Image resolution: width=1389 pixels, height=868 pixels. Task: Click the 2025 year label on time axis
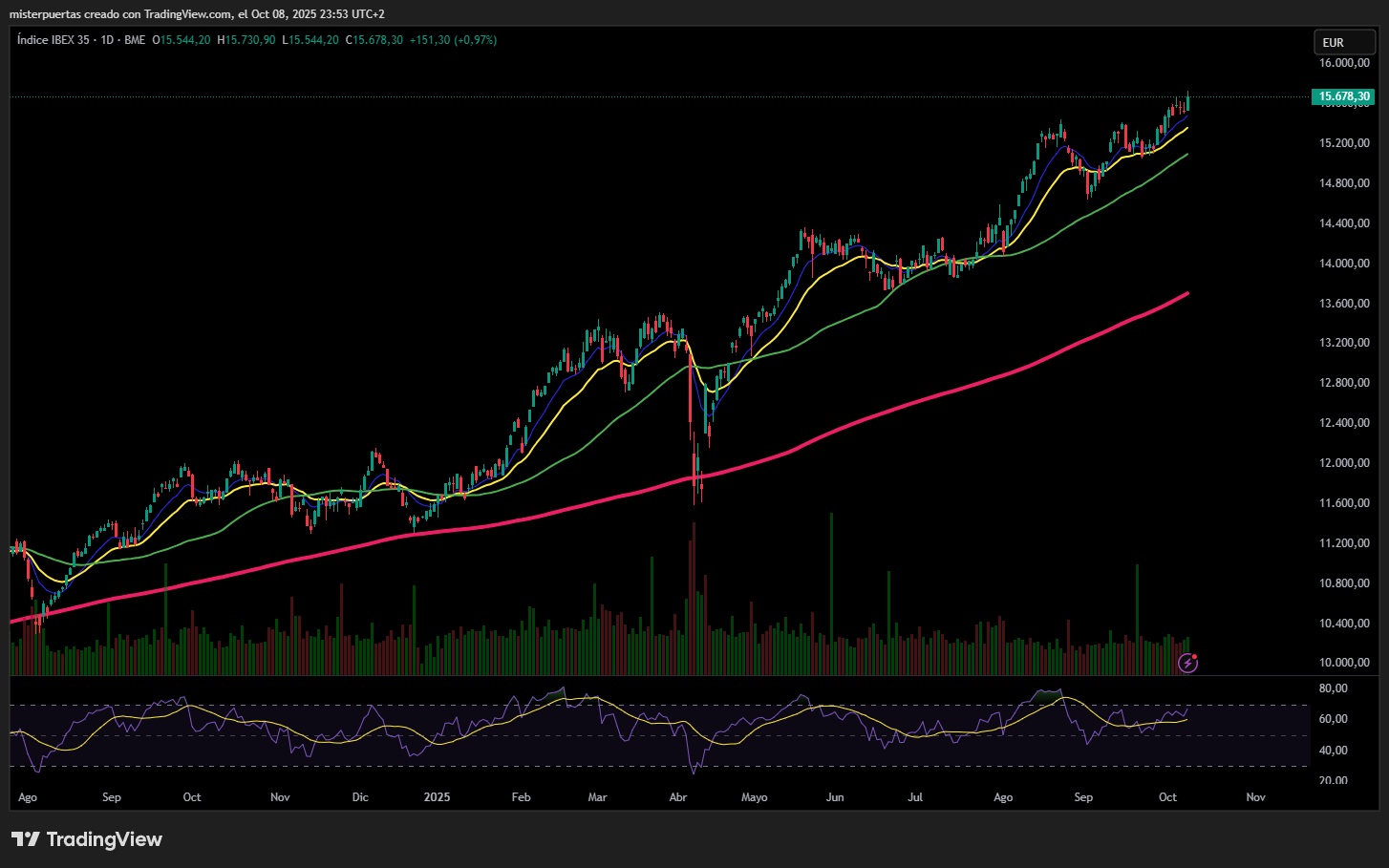(437, 797)
